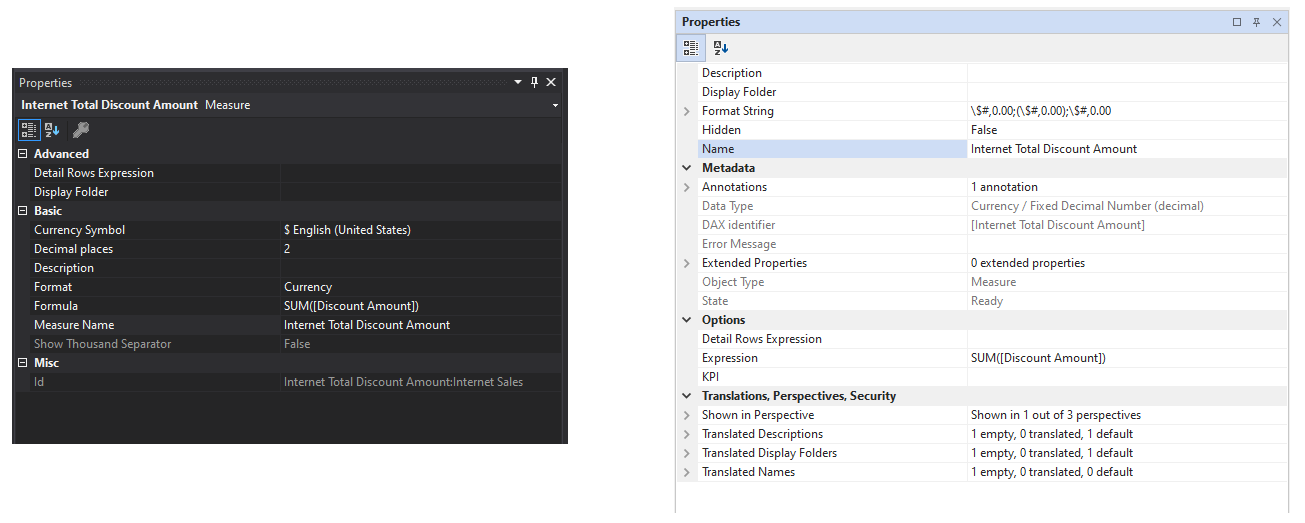Select Object Type property row
Viewport: 1305px width, 523px height.
click(992, 282)
